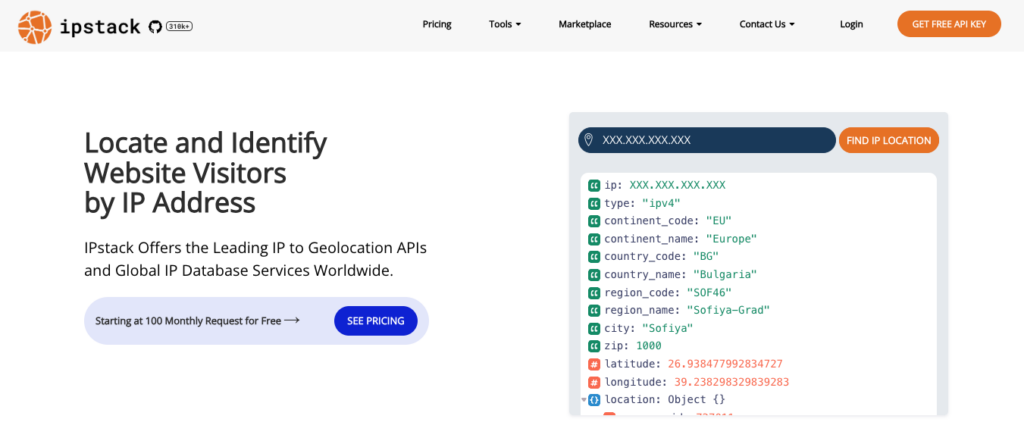Click the FIND IP LOCATION button
This screenshot has height=444, width=1024.
pos(888,140)
